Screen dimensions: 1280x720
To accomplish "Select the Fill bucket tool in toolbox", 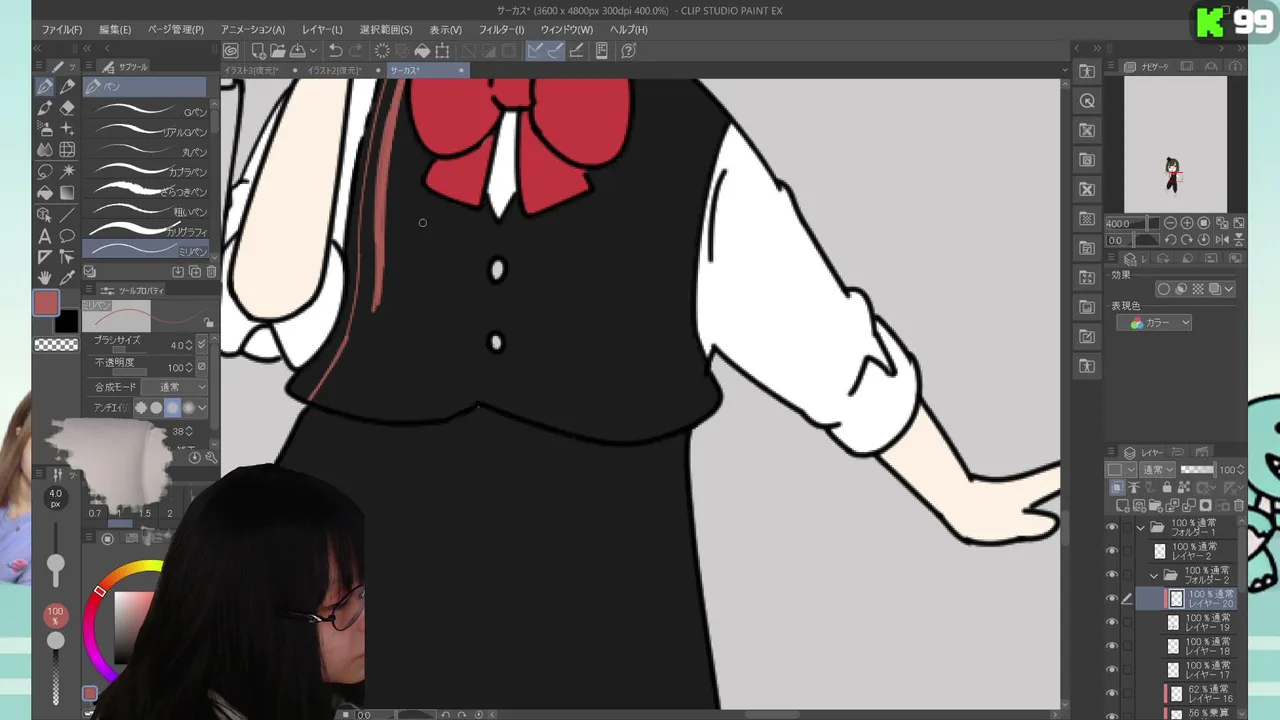I will coord(45,192).
